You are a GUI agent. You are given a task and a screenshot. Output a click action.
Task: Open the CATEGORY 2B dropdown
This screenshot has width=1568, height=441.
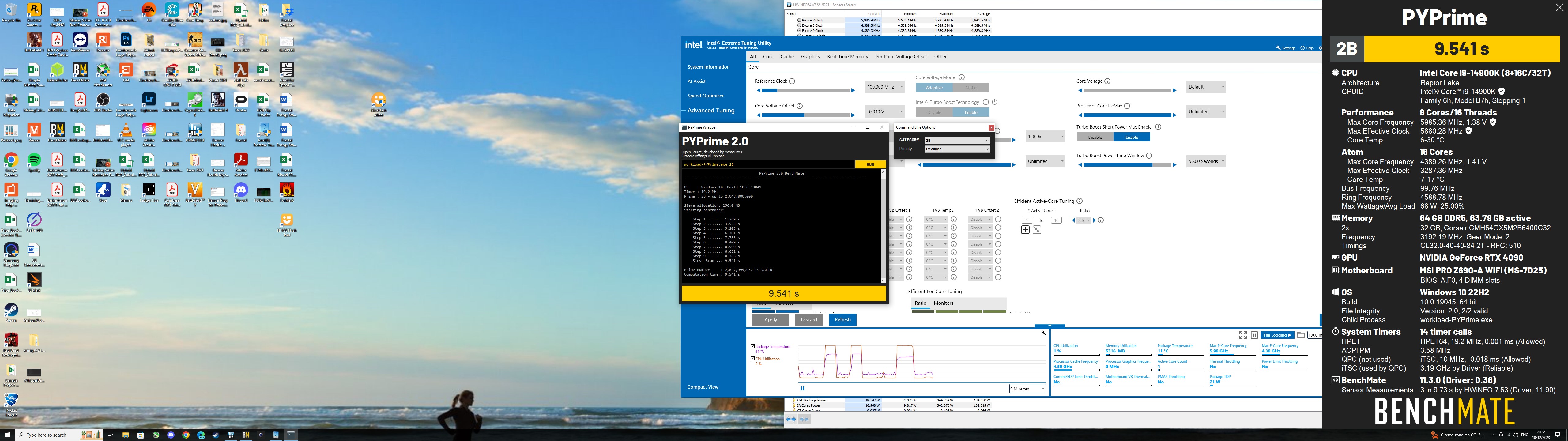pyautogui.click(x=957, y=141)
